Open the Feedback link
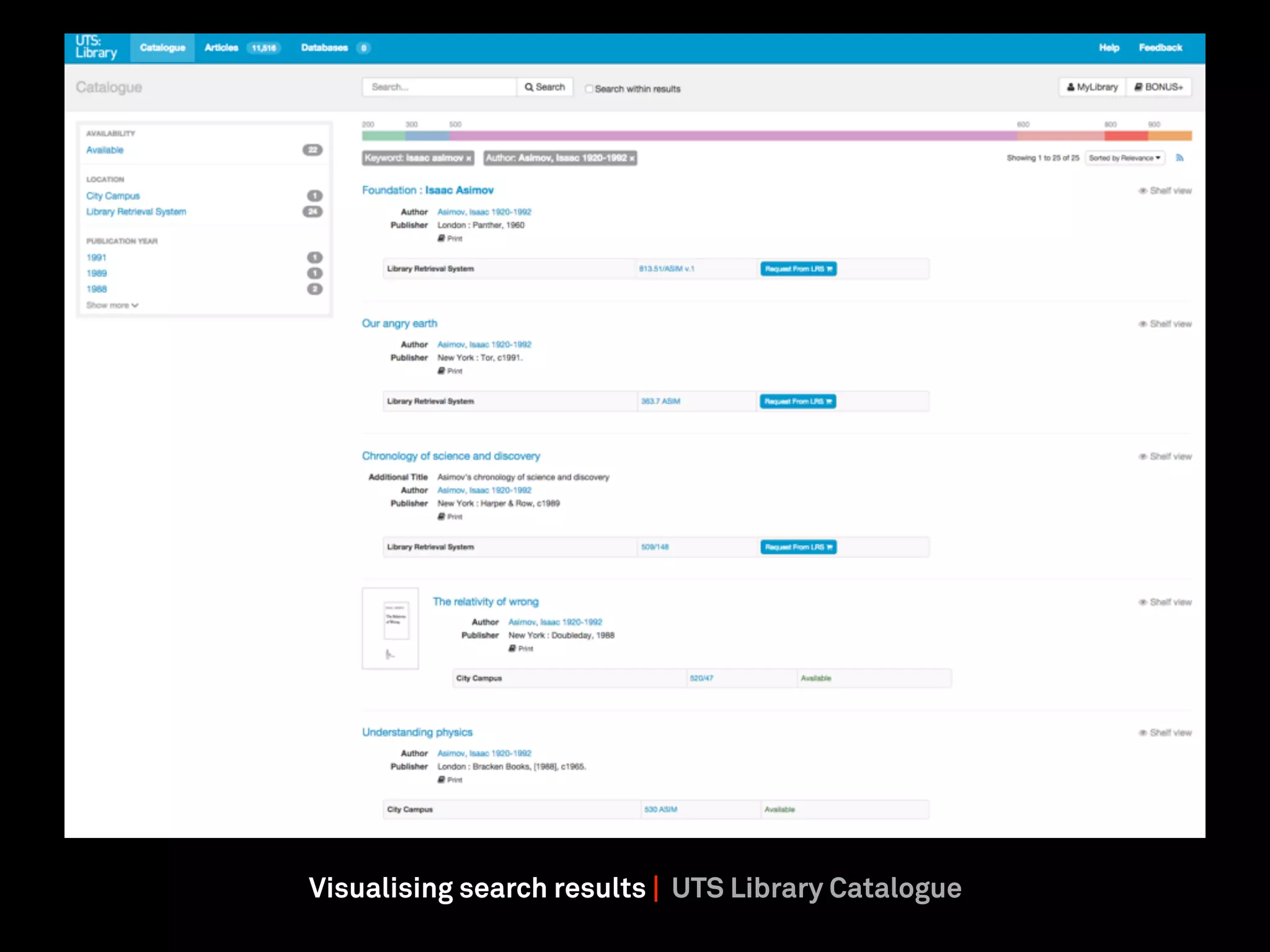This screenshot has width=1270, height=952. click(x=1160, y=48)
